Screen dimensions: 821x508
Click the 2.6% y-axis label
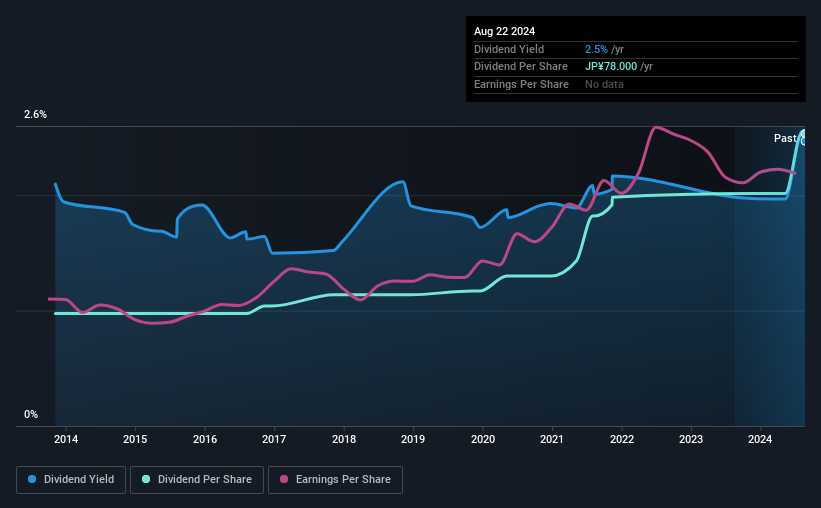[36, 115]
